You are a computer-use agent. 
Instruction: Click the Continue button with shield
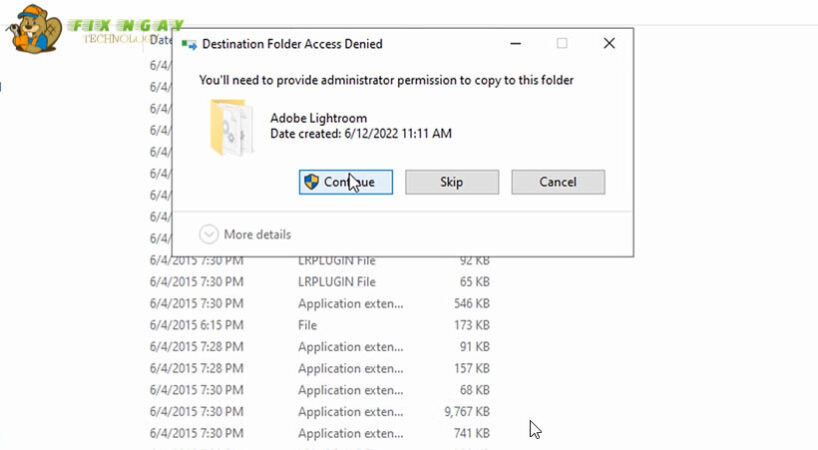(x=346, y=182)
